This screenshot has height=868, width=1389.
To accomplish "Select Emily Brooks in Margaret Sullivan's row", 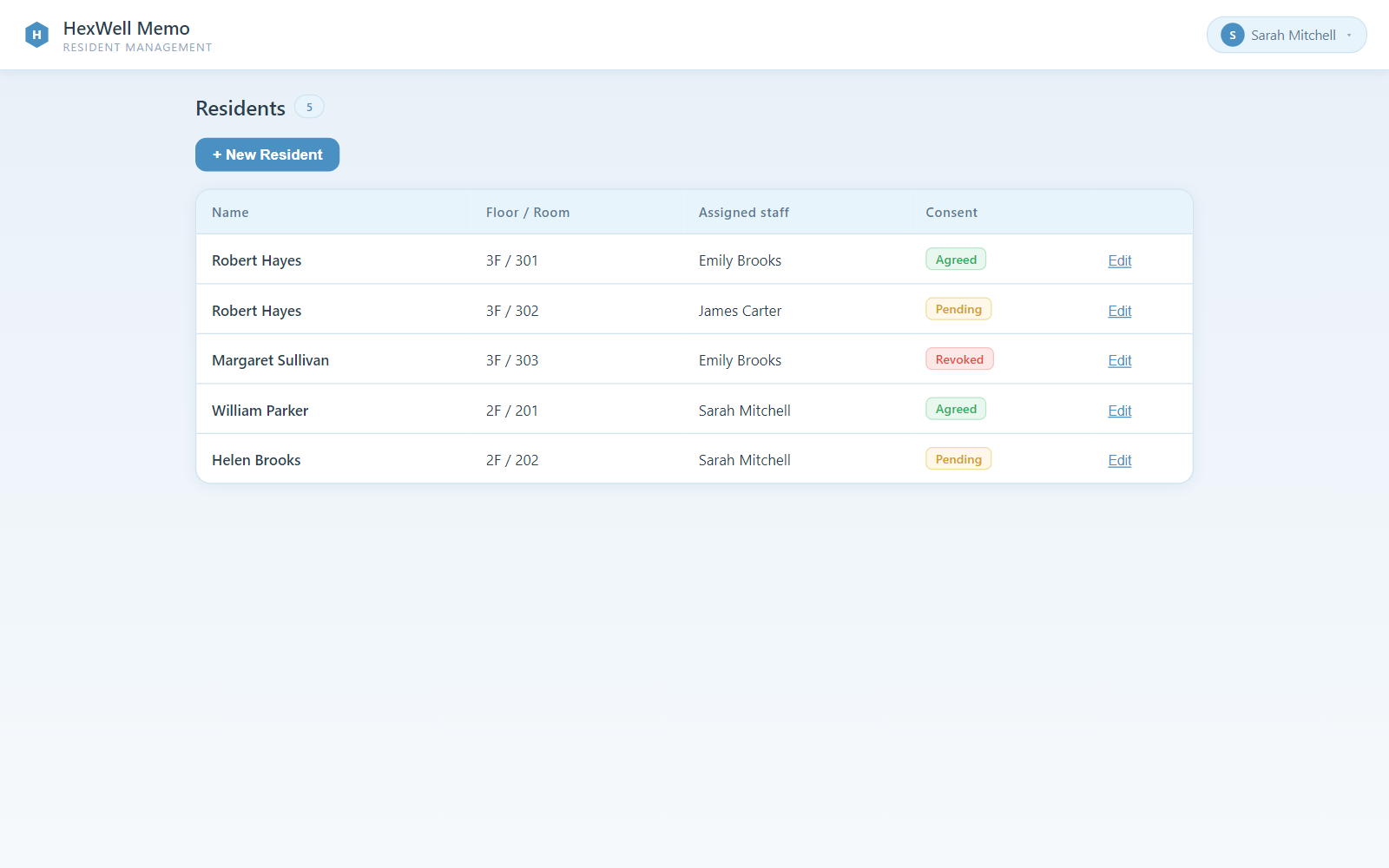I will click(740, 360).
